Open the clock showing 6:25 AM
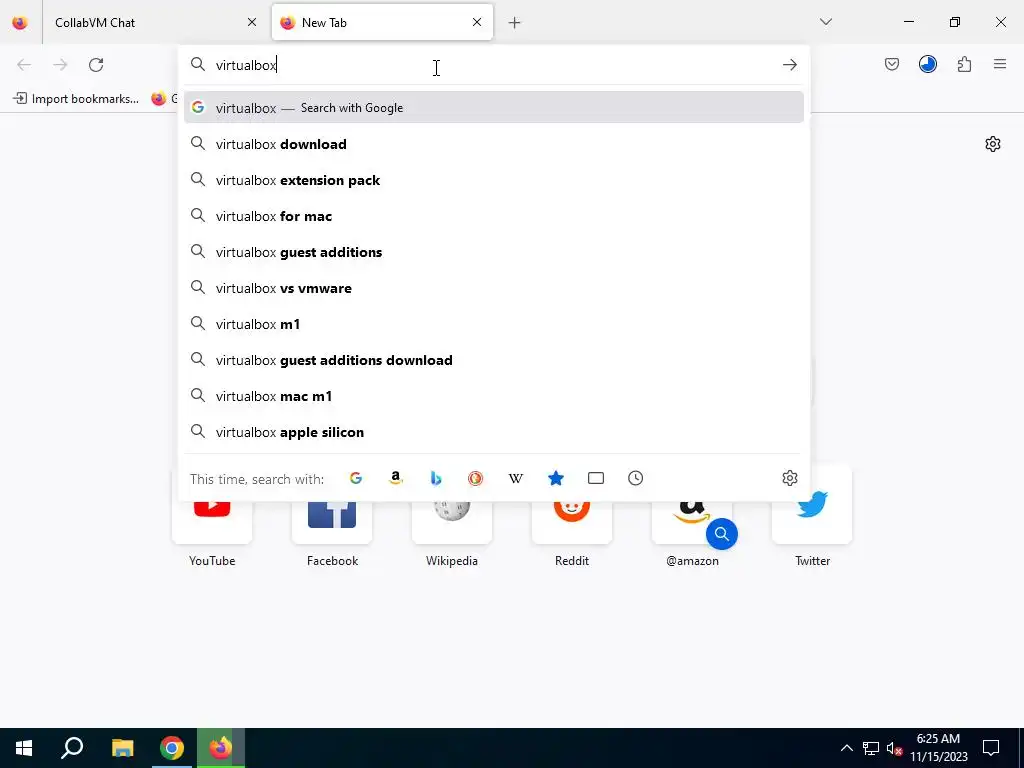1024x768 pixels. (938, 748)
